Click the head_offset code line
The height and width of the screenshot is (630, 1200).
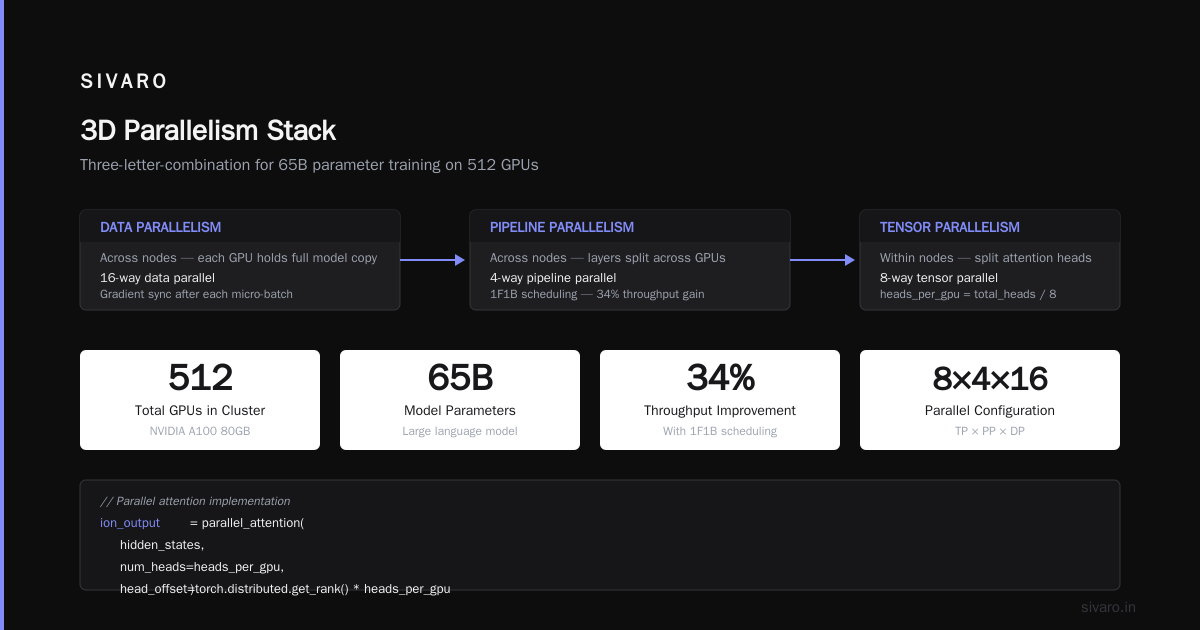coord(285,589)
